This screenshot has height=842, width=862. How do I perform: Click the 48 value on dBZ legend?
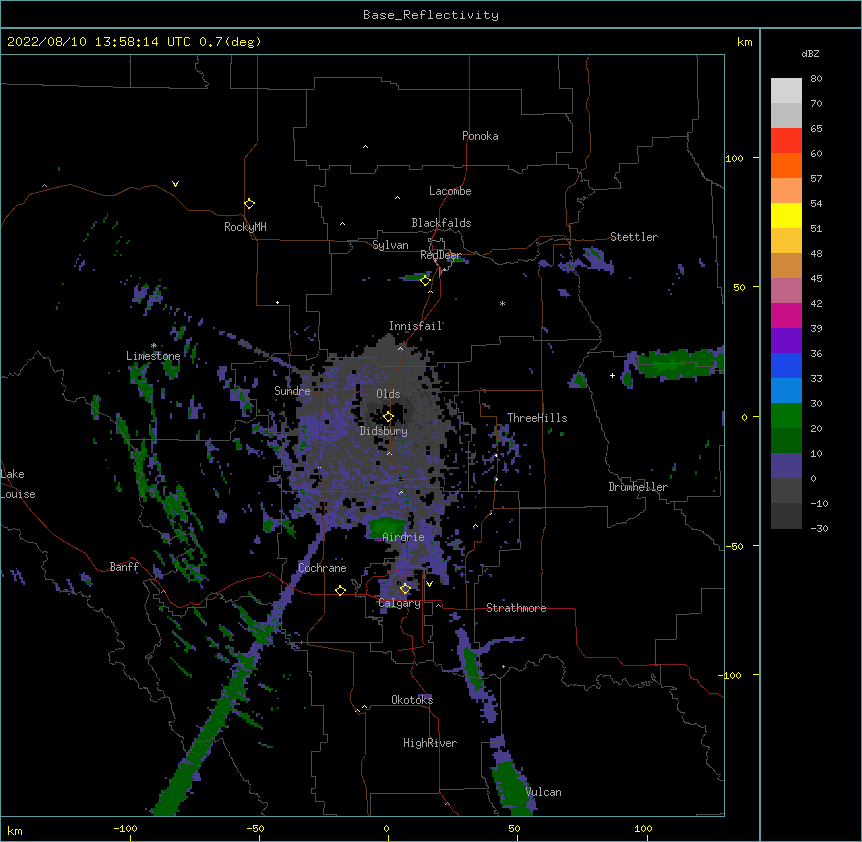point(816,253)
